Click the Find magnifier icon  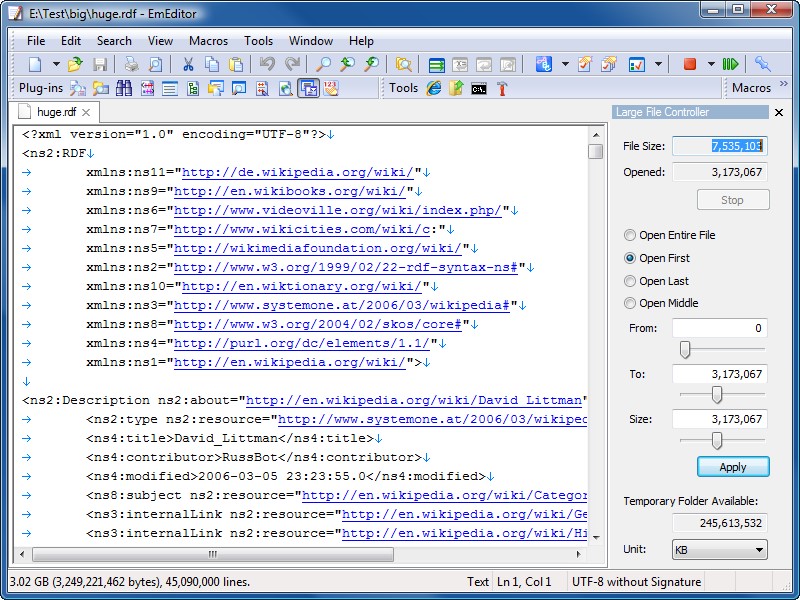coord(323,64)
